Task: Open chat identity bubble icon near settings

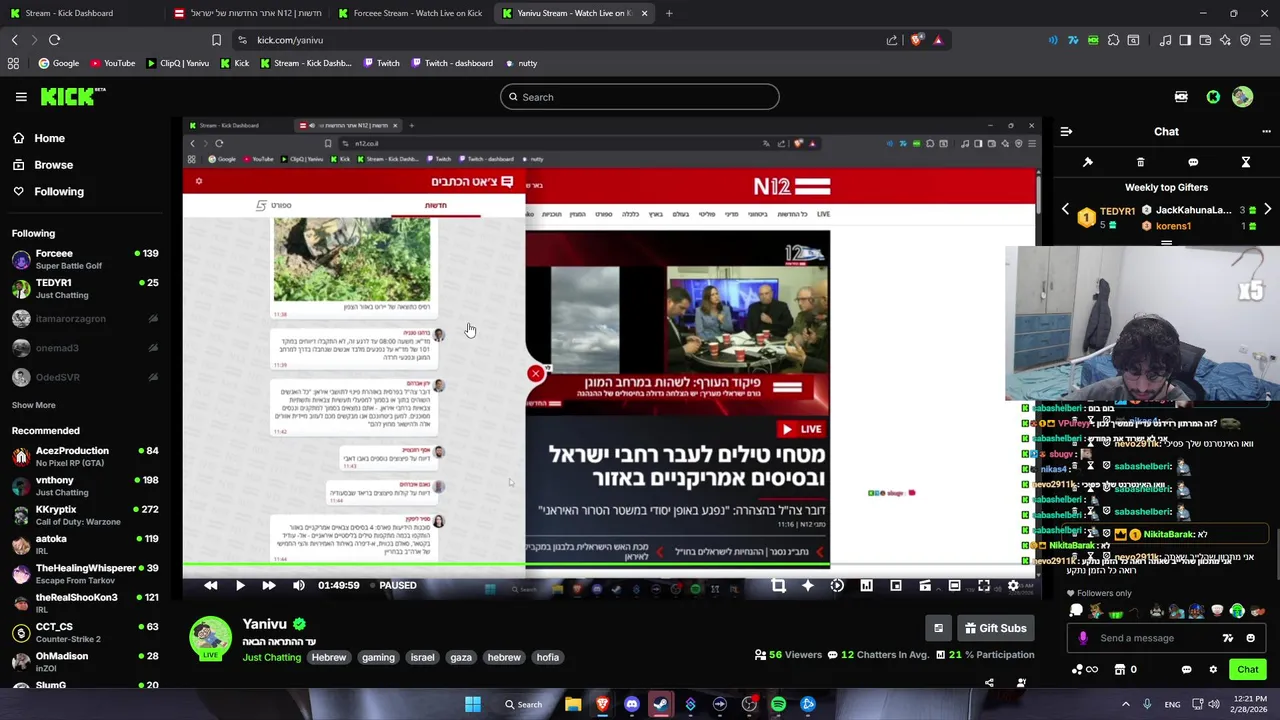Action: [1187, 669]
